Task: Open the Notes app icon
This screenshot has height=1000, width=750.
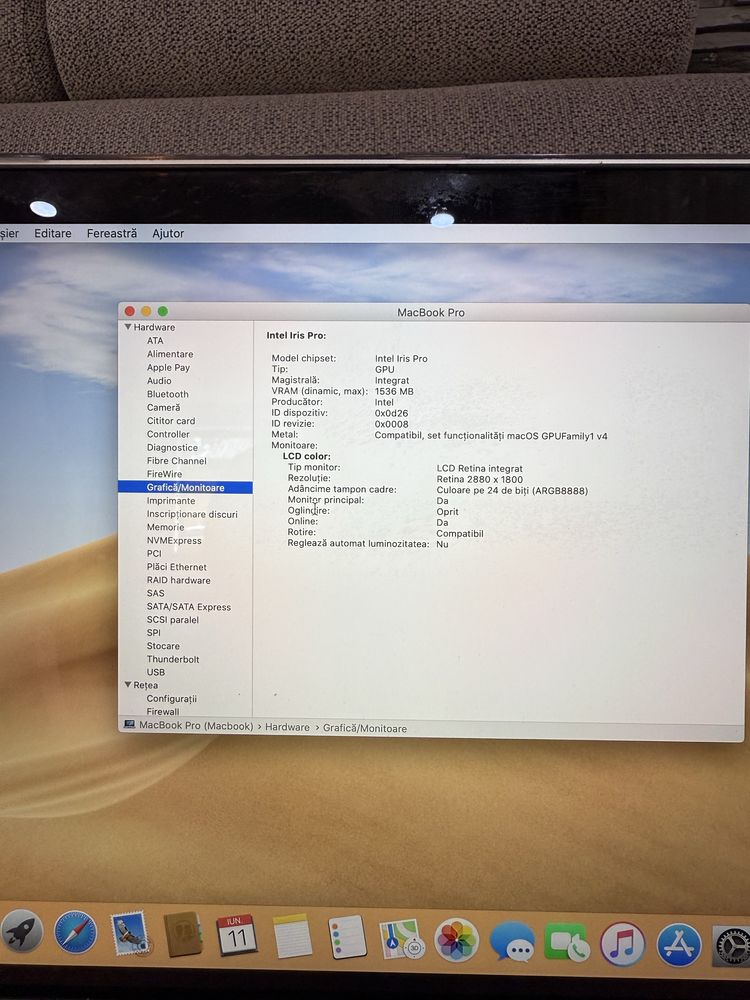Action: [292, 936]
